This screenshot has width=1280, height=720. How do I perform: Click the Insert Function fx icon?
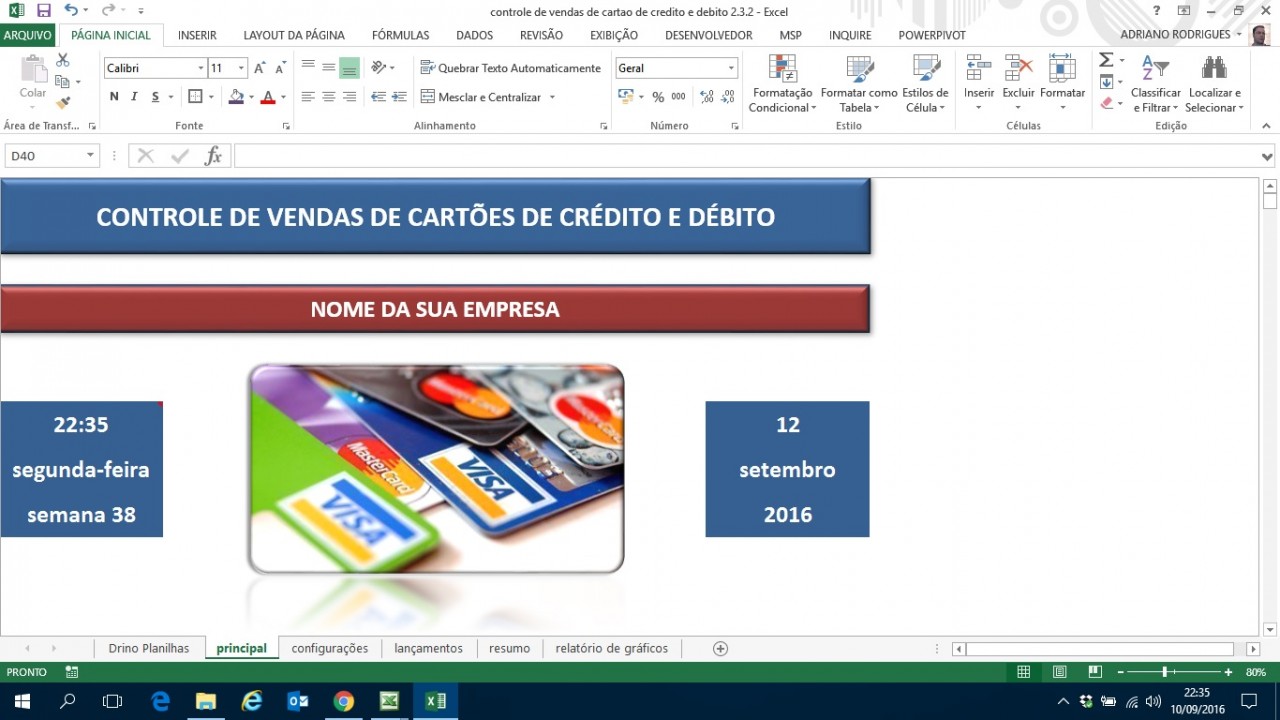pos(213,156)
